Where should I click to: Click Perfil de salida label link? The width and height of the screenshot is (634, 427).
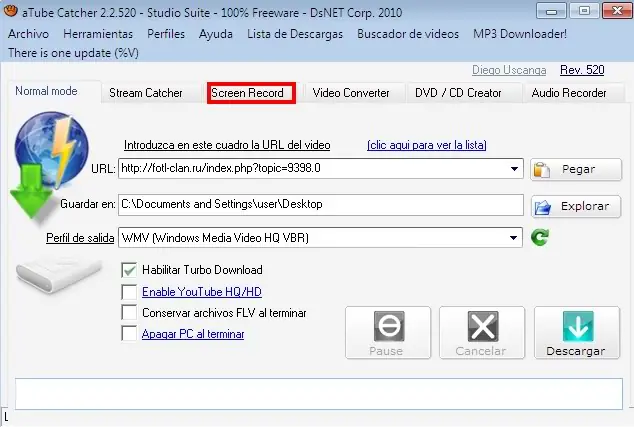coord(80,238)
